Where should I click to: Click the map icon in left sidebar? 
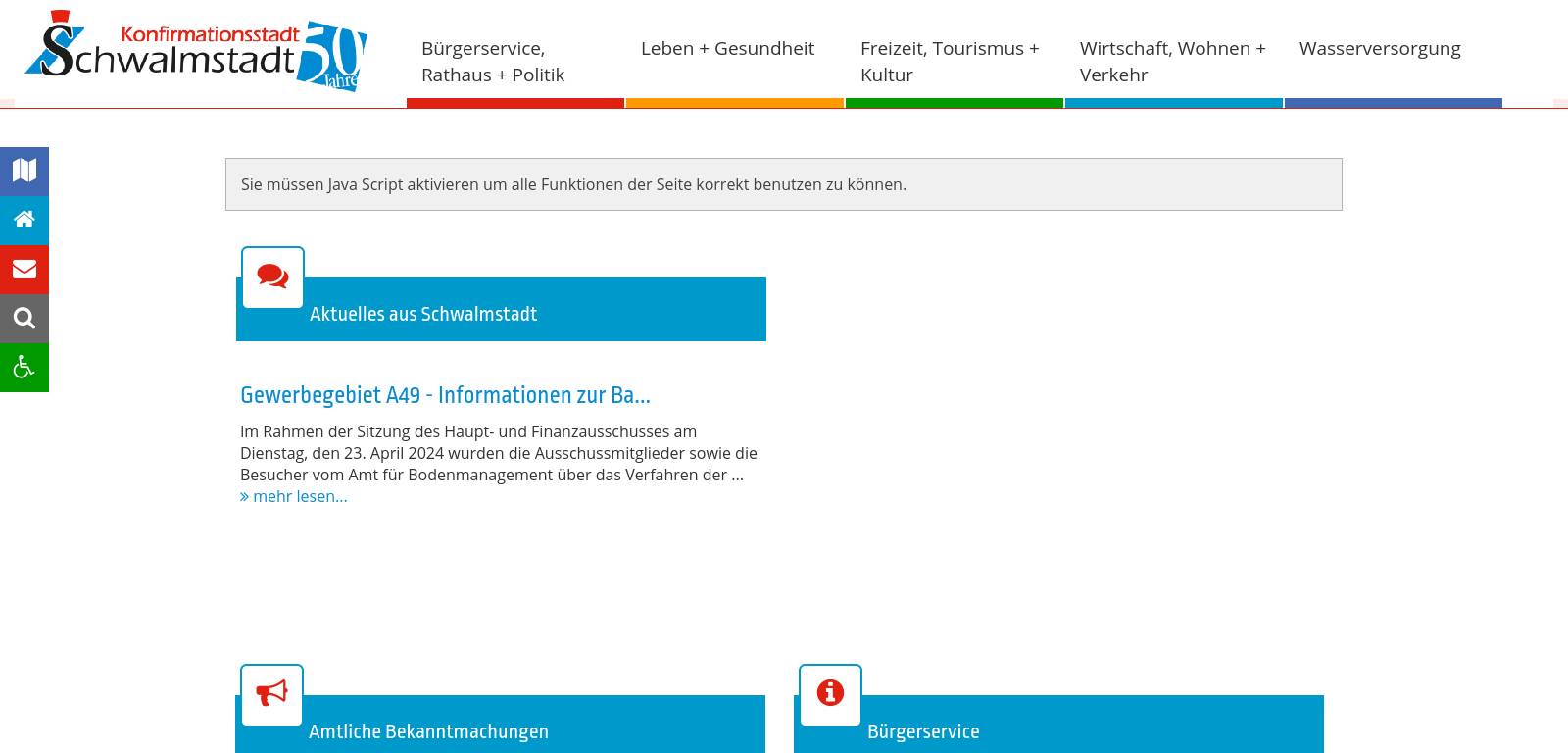[24, 171]
